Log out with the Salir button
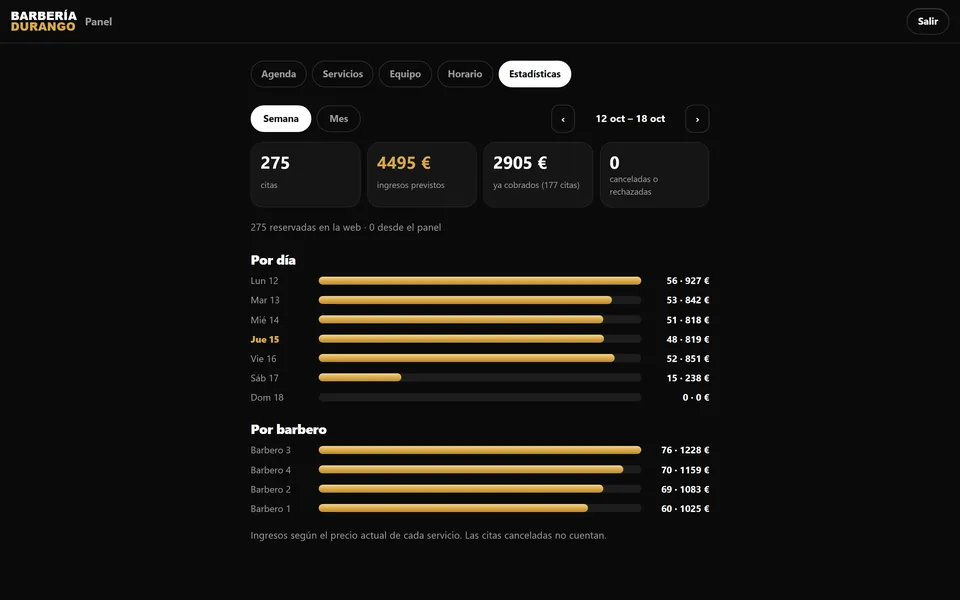 coord(928,21)
